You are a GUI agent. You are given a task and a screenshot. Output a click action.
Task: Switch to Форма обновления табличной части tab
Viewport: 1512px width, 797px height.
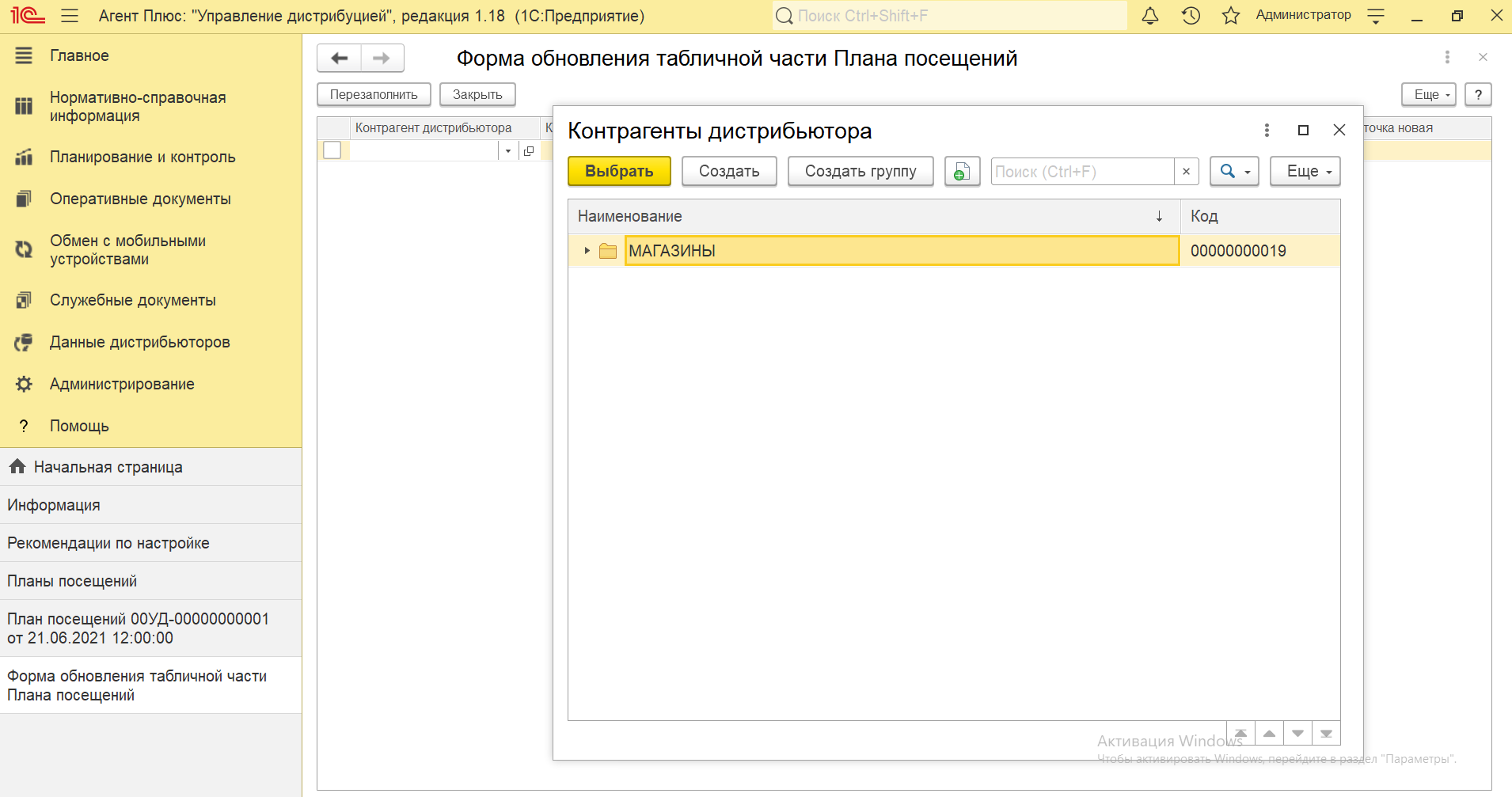(x=150, y=685)
